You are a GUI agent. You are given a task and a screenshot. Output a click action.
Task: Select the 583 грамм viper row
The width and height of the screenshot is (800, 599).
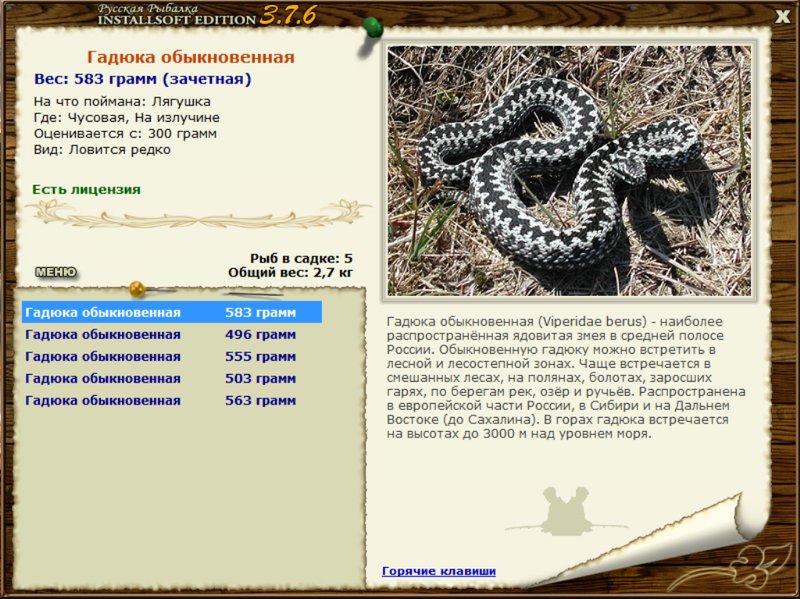172,312
